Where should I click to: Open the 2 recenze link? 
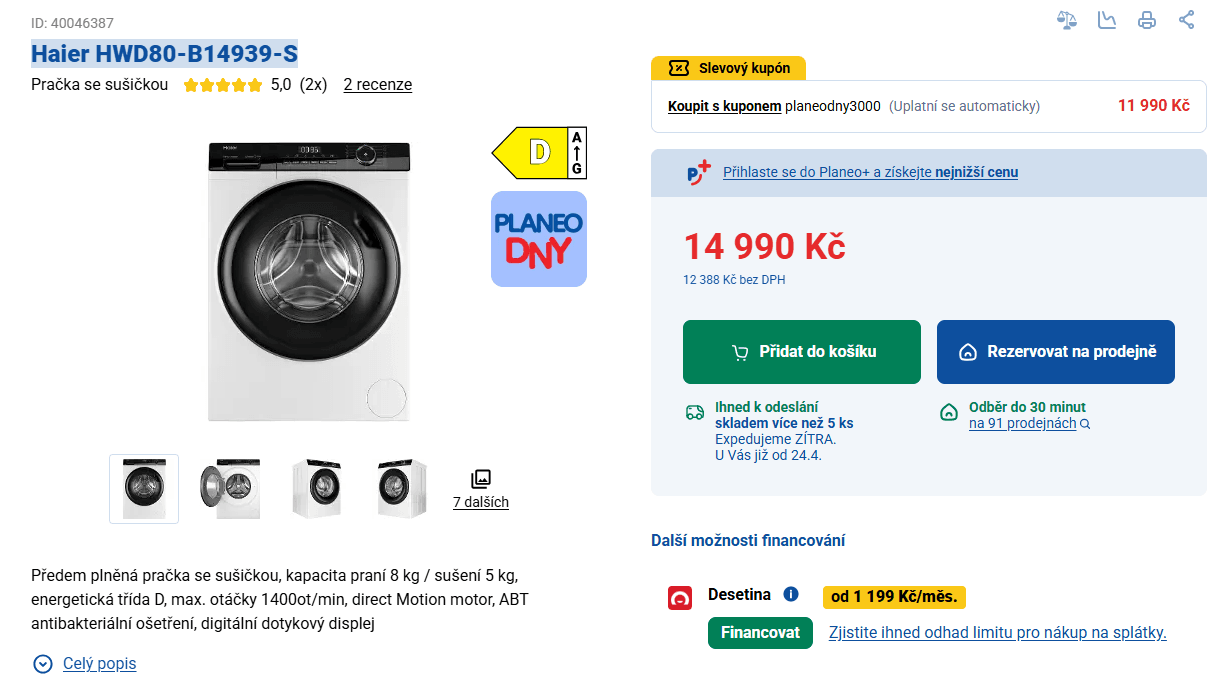coord(378,85)
